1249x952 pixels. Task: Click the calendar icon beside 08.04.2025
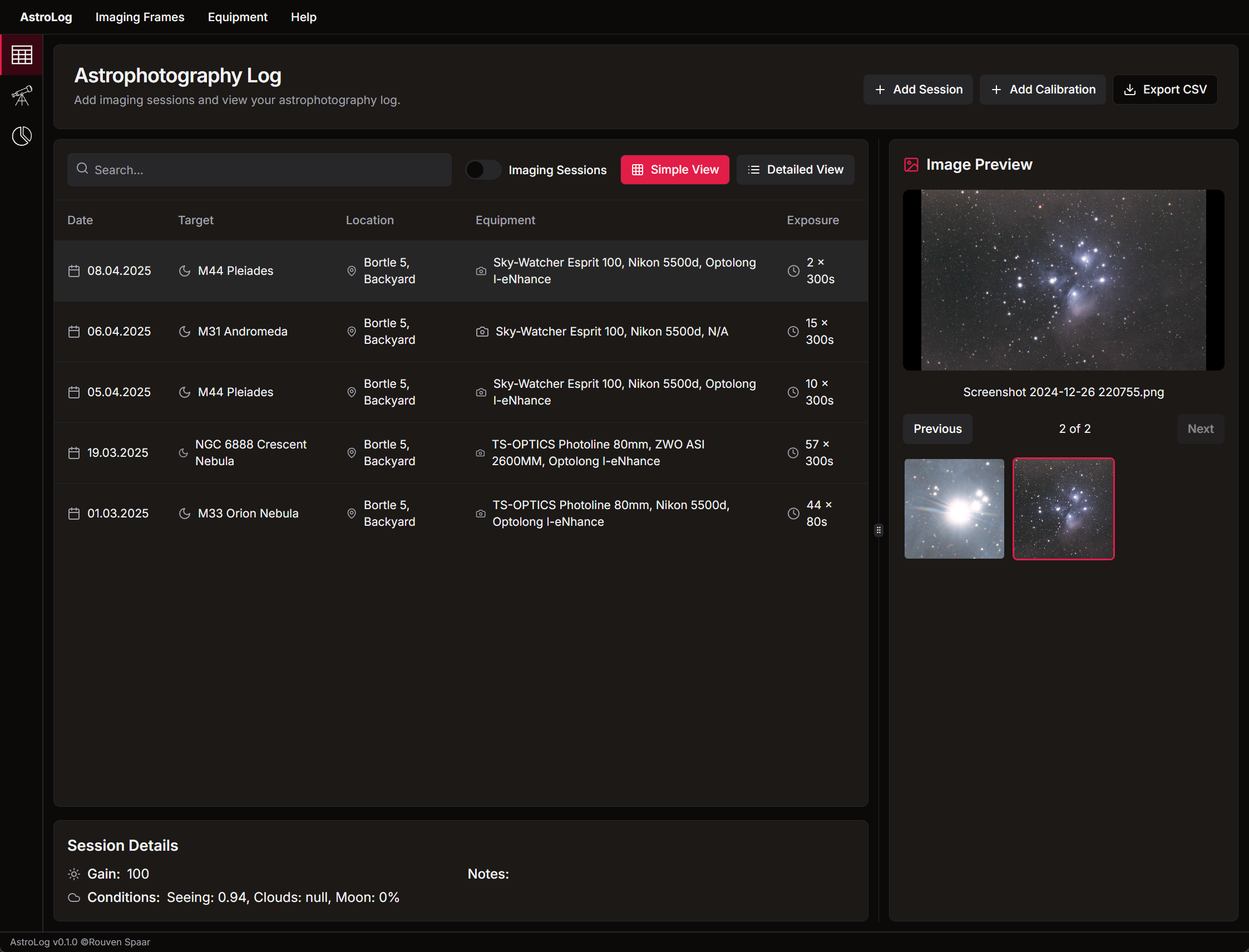point(73,271)
